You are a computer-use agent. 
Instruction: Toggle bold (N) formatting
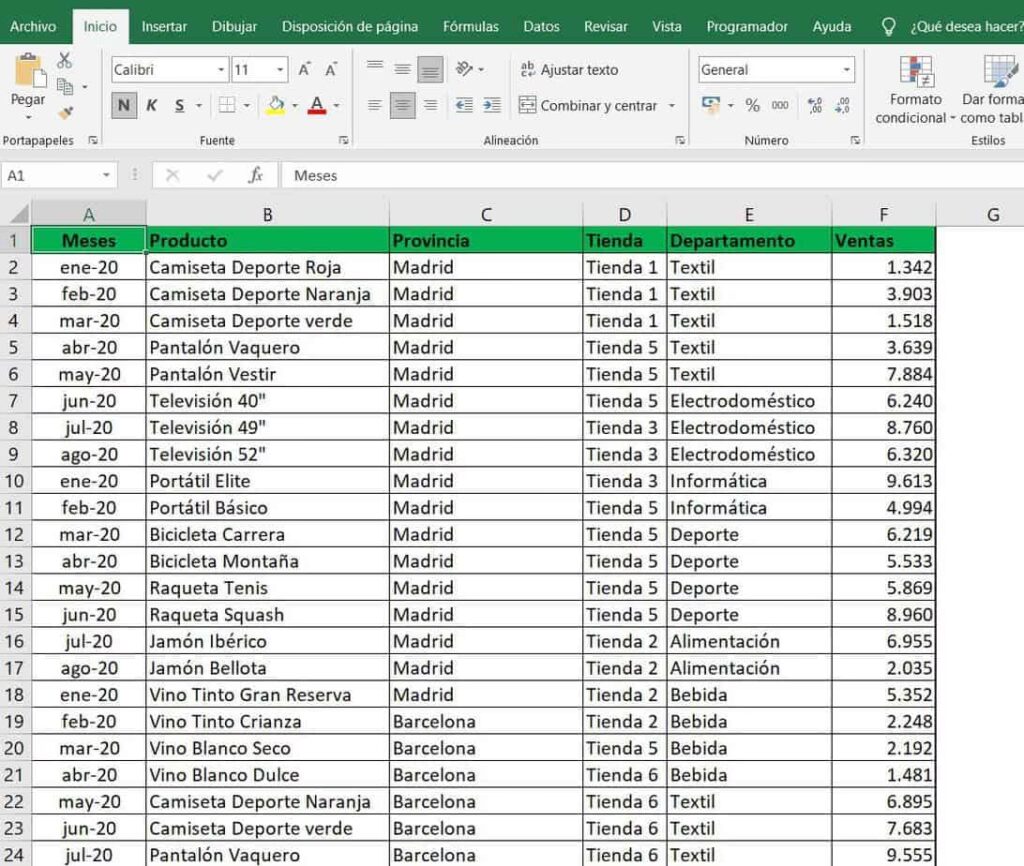124,105
